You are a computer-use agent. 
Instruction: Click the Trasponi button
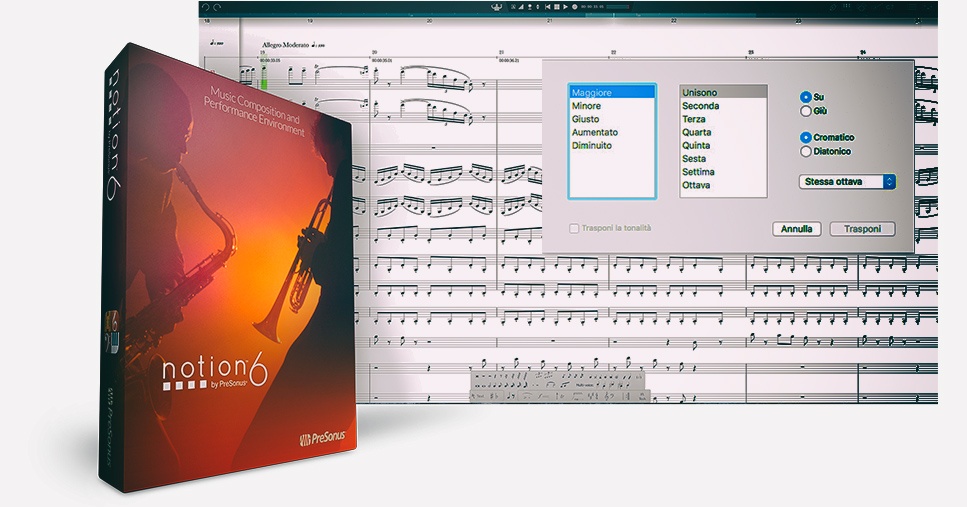click(x=862, y=229)
